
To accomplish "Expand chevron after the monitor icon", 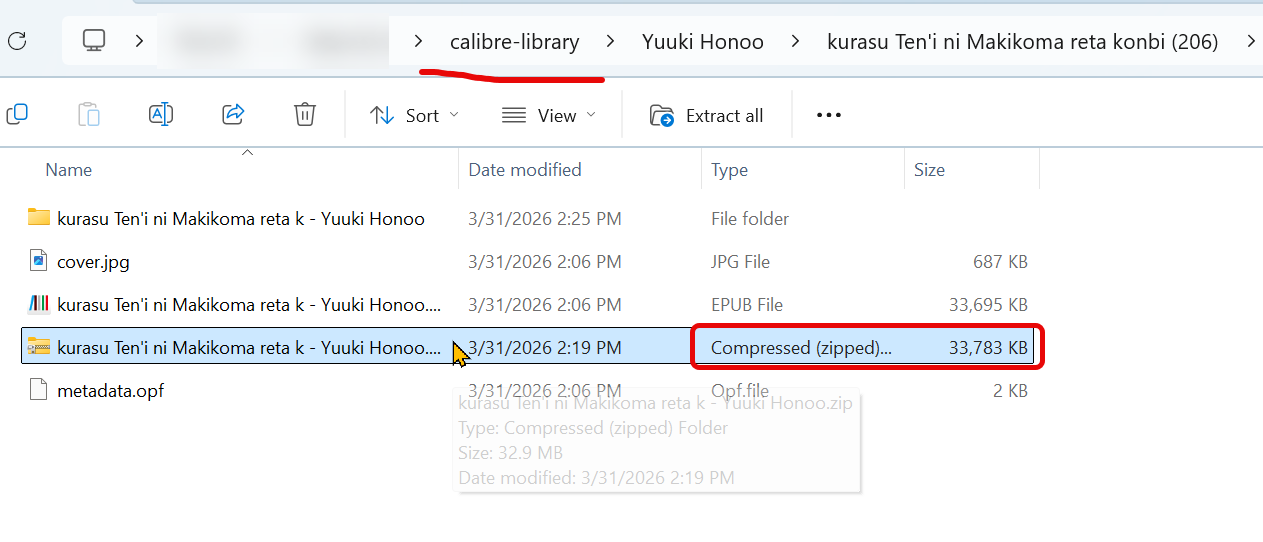I will pos(139,41).
